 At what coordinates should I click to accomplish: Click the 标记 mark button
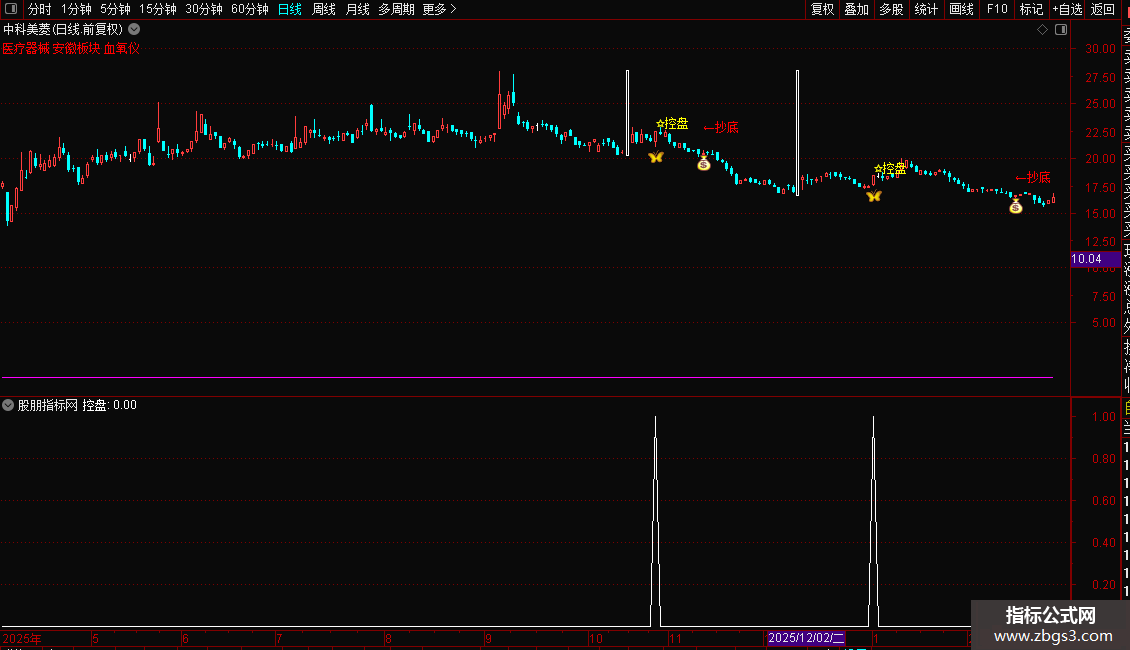[1031, 9]
